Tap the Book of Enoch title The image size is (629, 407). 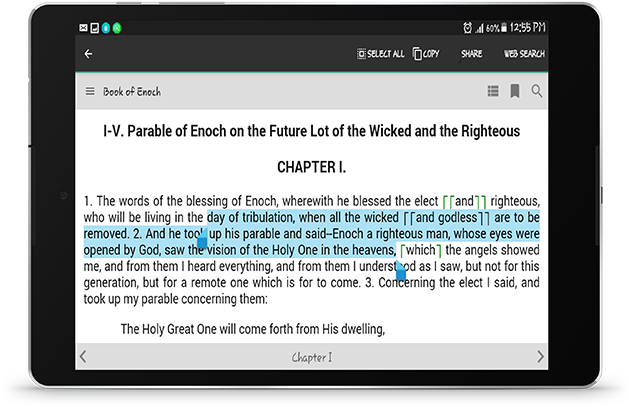[x=132, y=92]
